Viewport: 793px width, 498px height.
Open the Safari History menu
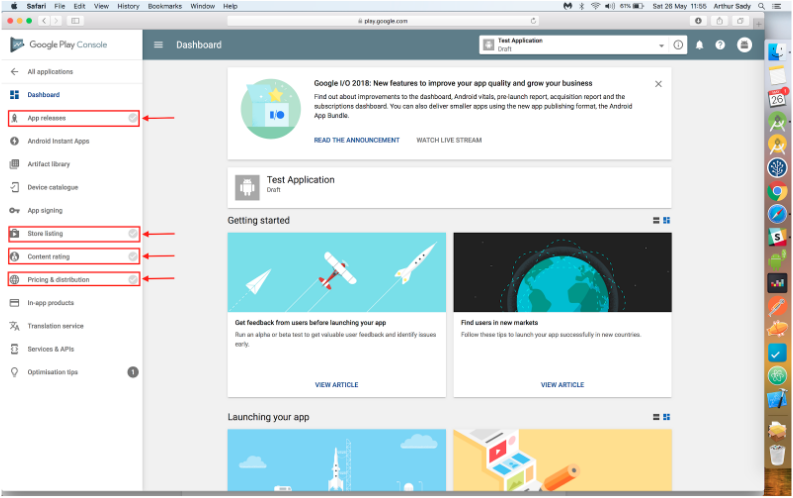(128, 6)
